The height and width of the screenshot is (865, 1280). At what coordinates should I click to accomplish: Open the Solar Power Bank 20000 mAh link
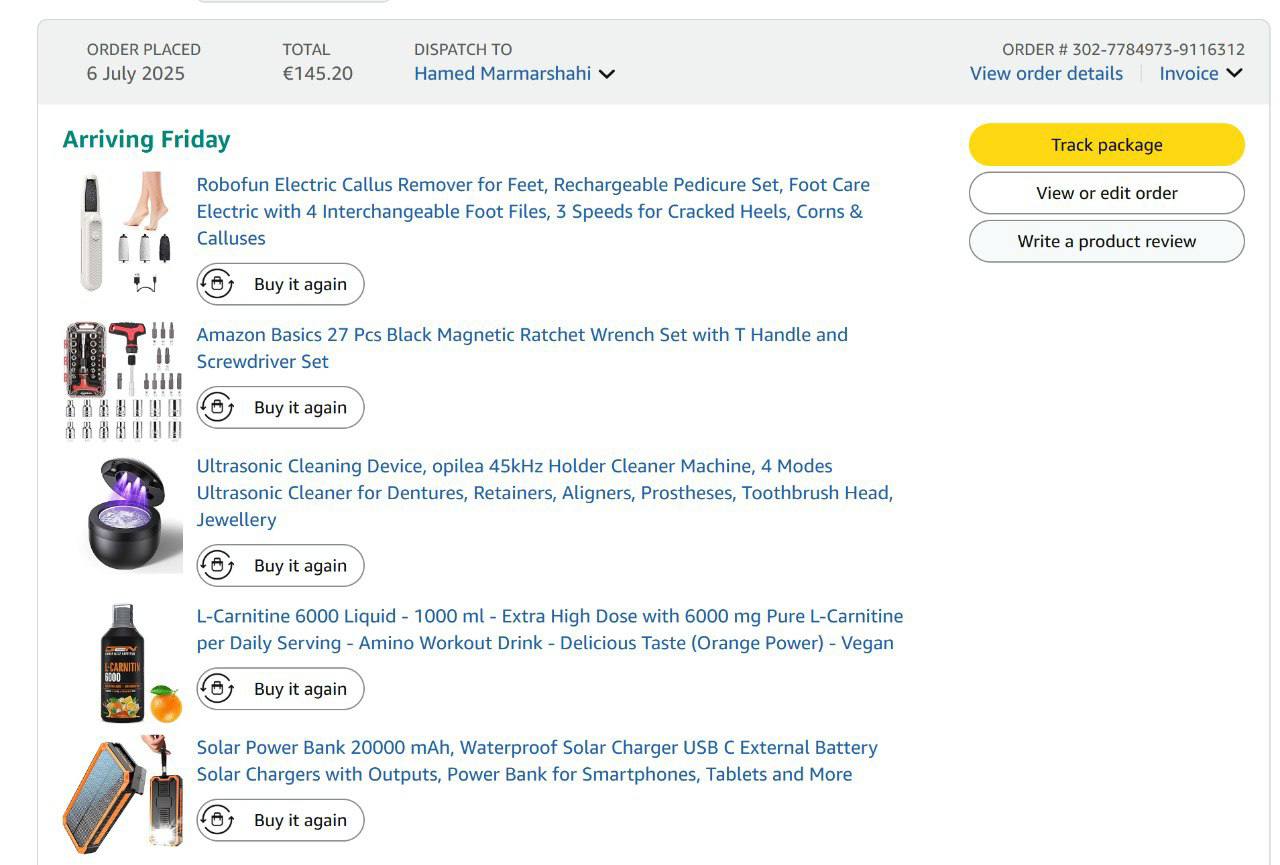536,748
